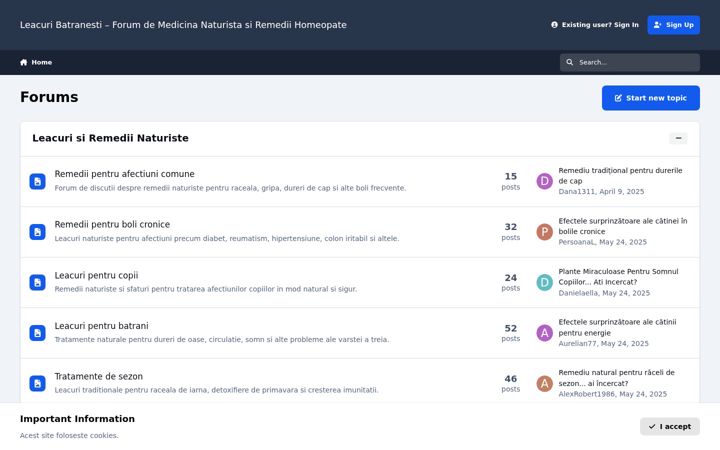This screenshot has width=720, height=450.
Task: Open topic Efectele surprinzătoare ale cătinei în bolile cronice
Action: click(x=623, y=226)
